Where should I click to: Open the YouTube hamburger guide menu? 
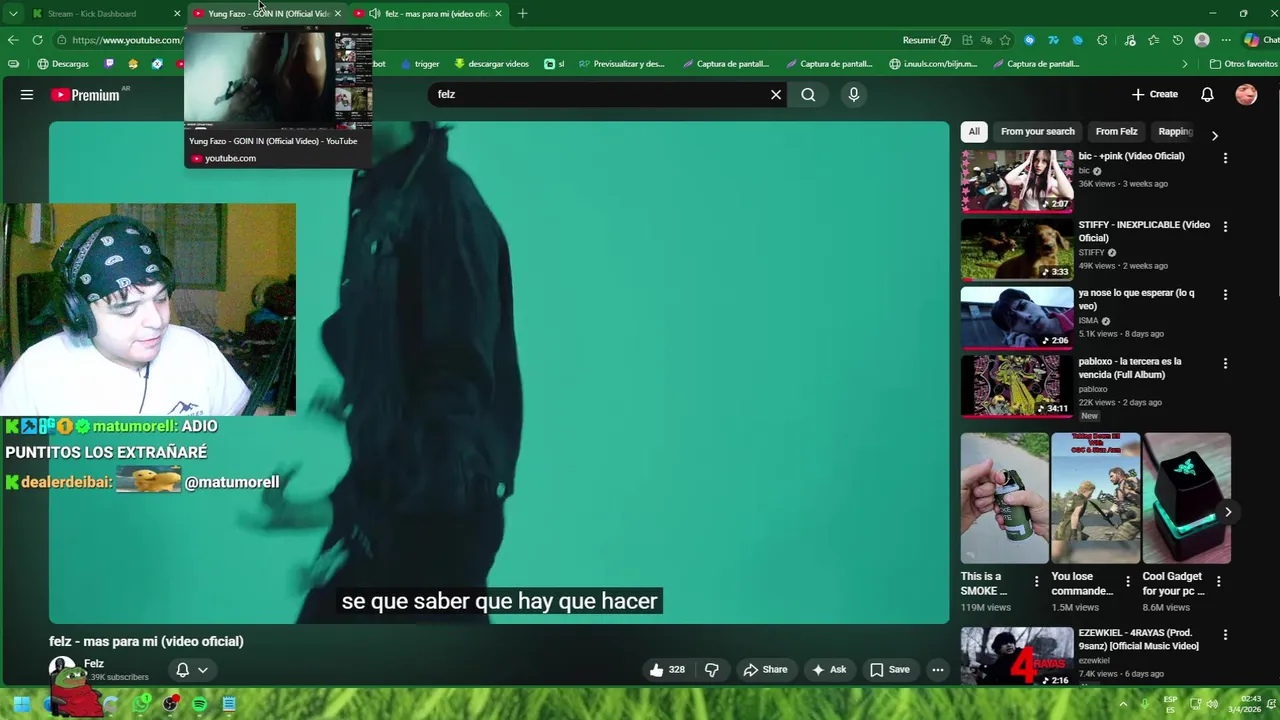click(x=27, y=95)
